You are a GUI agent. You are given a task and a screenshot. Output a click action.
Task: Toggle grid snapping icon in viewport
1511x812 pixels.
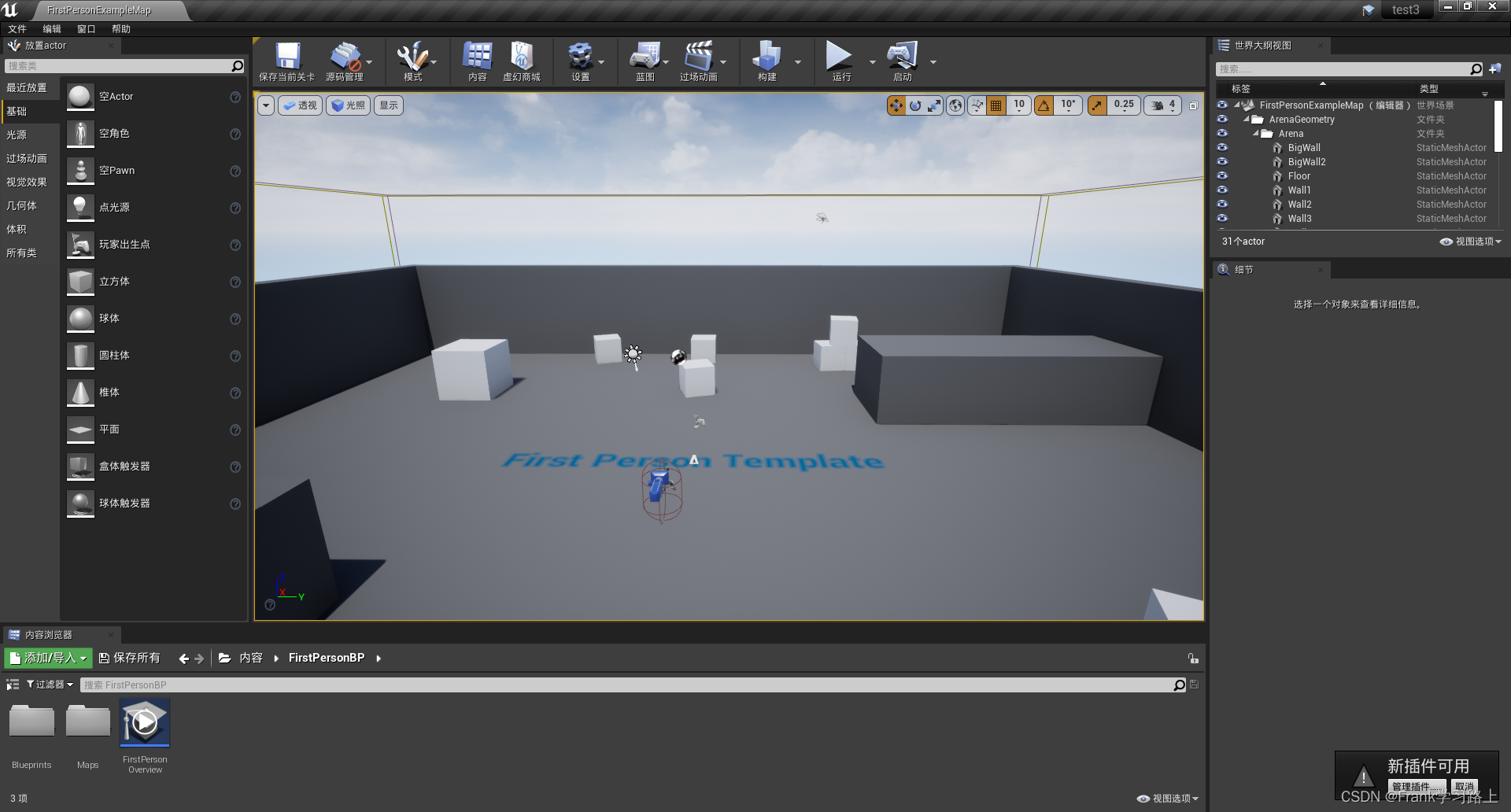click(996, 105)
